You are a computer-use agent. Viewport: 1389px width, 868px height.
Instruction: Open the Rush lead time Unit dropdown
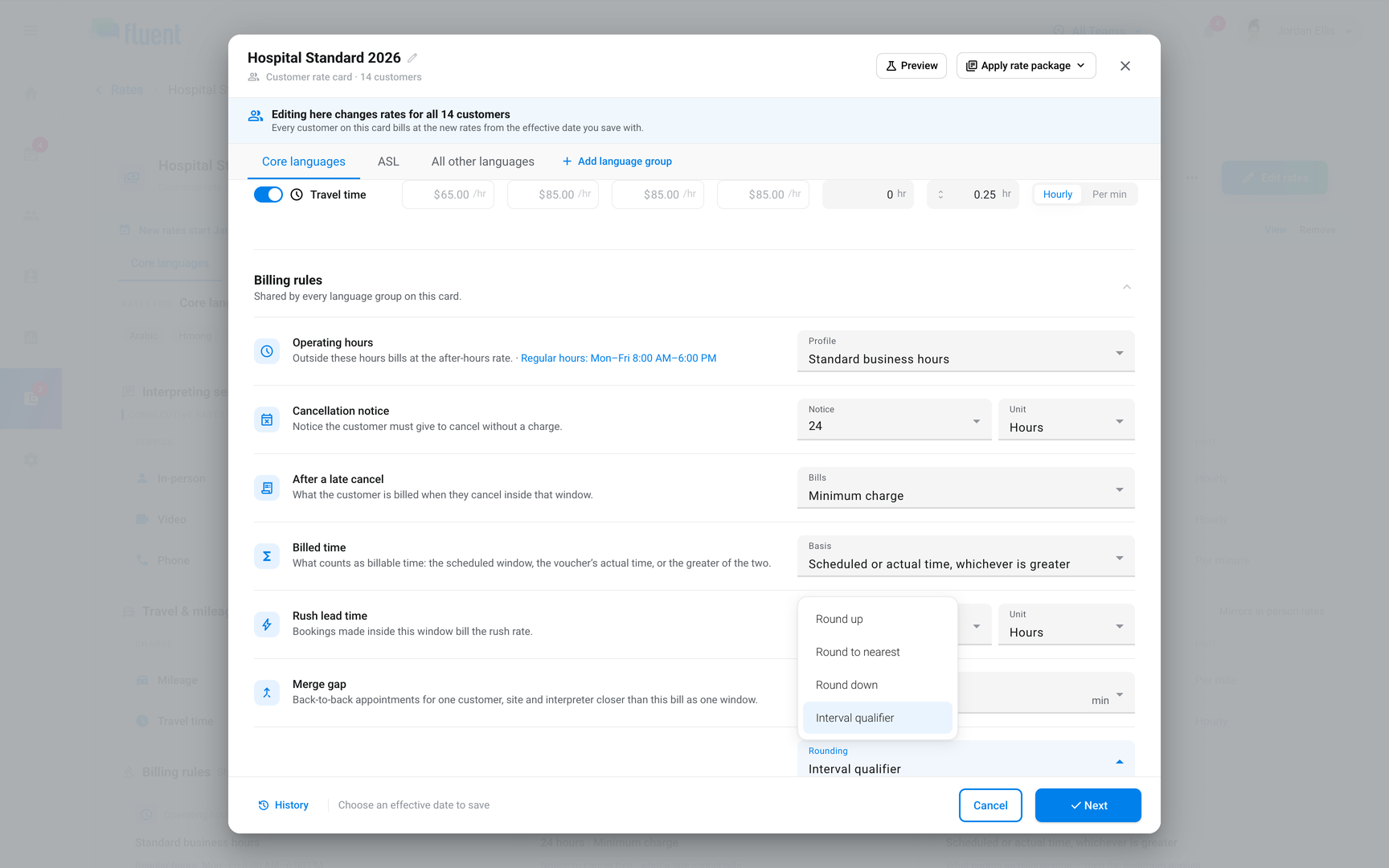1067,624
